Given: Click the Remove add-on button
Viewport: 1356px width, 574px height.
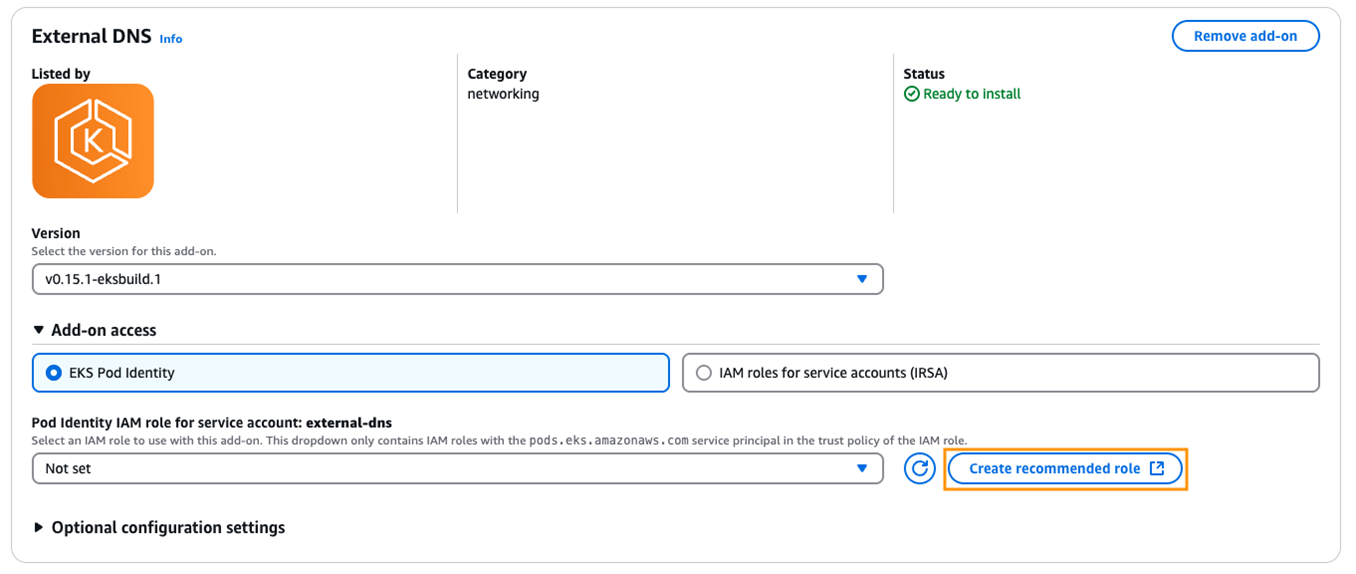Looking at the screenshot, I should tap(1245, 36).
